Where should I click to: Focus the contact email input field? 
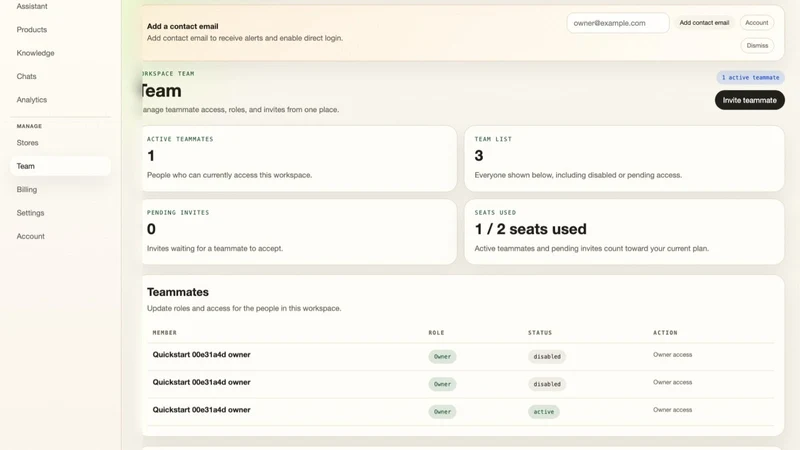click(x=618, y=23)
